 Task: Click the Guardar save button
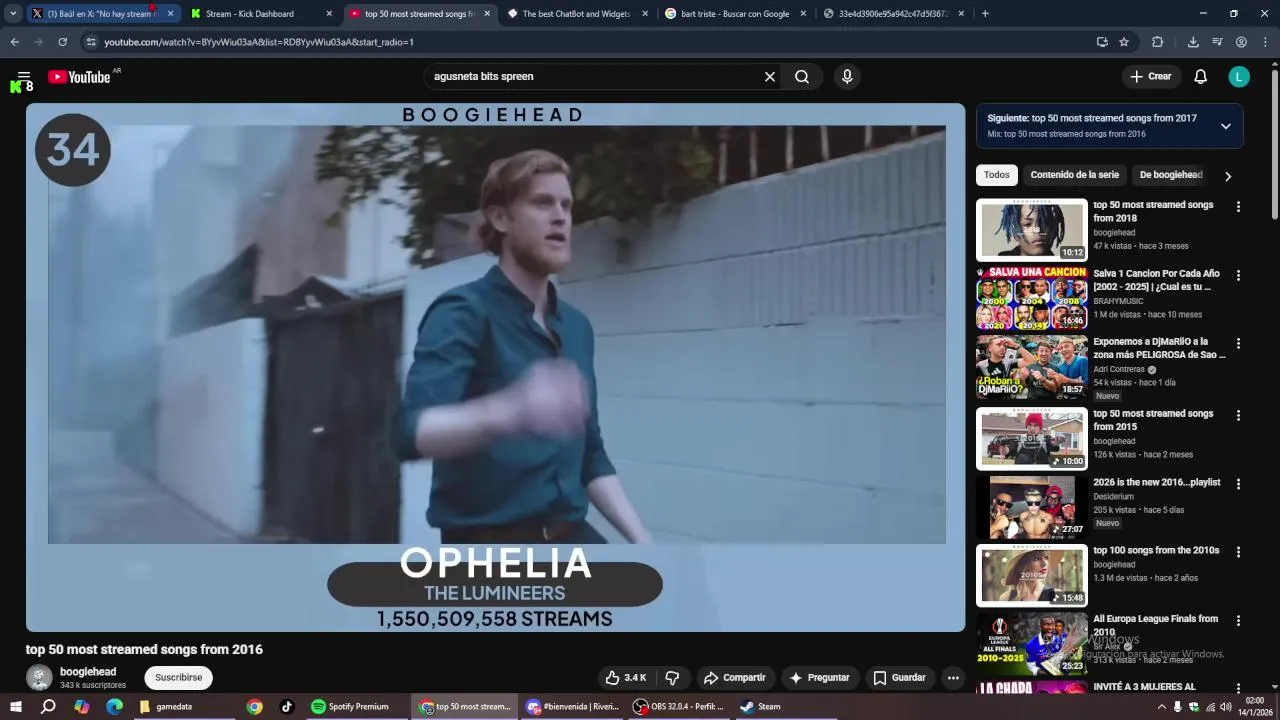(899, 677)
